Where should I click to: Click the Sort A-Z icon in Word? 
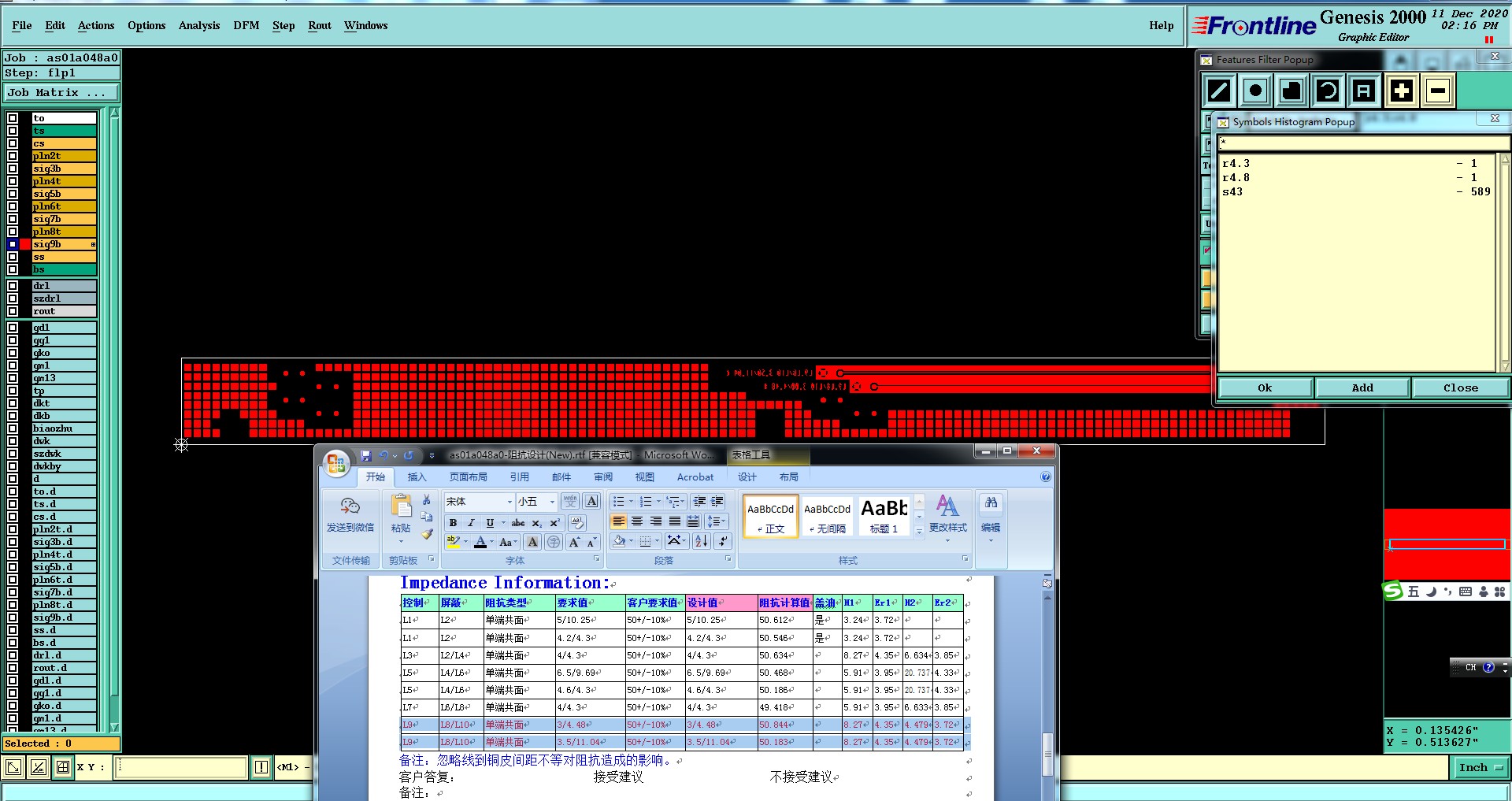pyautogui.click(x=701, y=541)
